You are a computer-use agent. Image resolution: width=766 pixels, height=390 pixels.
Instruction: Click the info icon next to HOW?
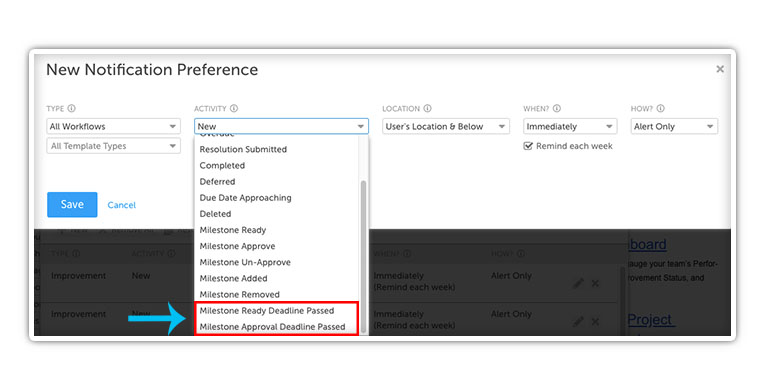[660, 108]
